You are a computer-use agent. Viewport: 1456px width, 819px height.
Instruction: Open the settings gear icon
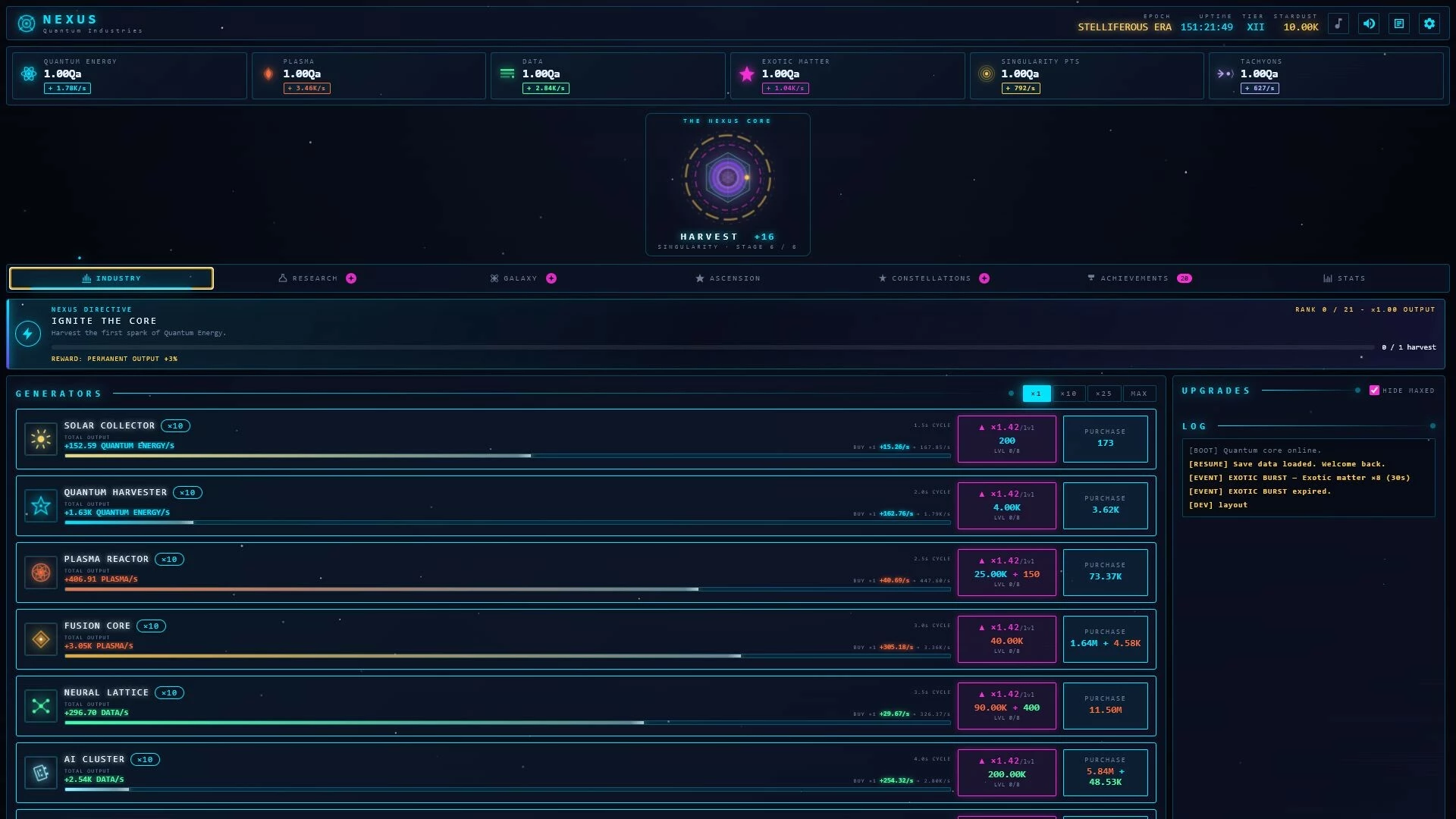click(x=1429, y=24)
